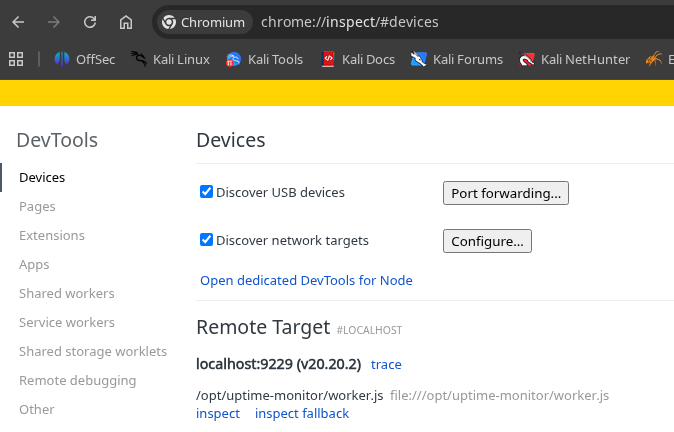This screenshot has height=432, width=674.
Task: Open Remote debugging section
Action: pos(78,380)
